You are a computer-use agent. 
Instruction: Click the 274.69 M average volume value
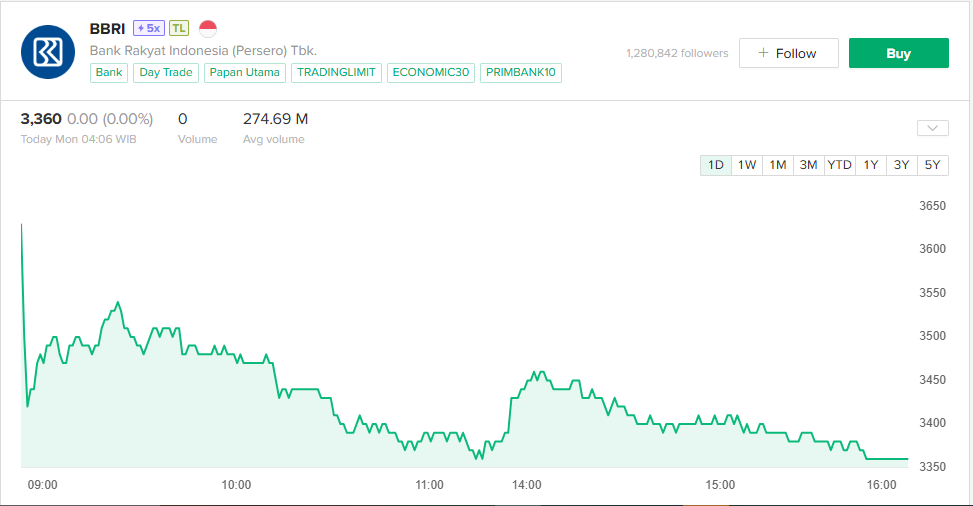click(x=276, y=119)
